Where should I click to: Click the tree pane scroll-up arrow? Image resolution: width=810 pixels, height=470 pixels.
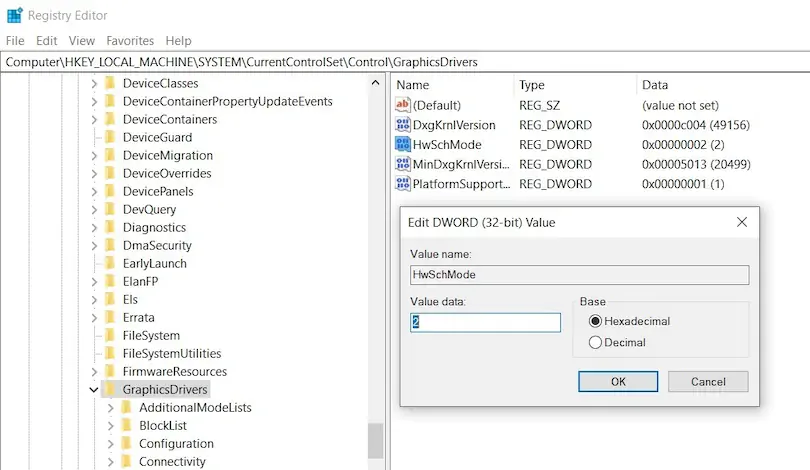click(376, 83)
